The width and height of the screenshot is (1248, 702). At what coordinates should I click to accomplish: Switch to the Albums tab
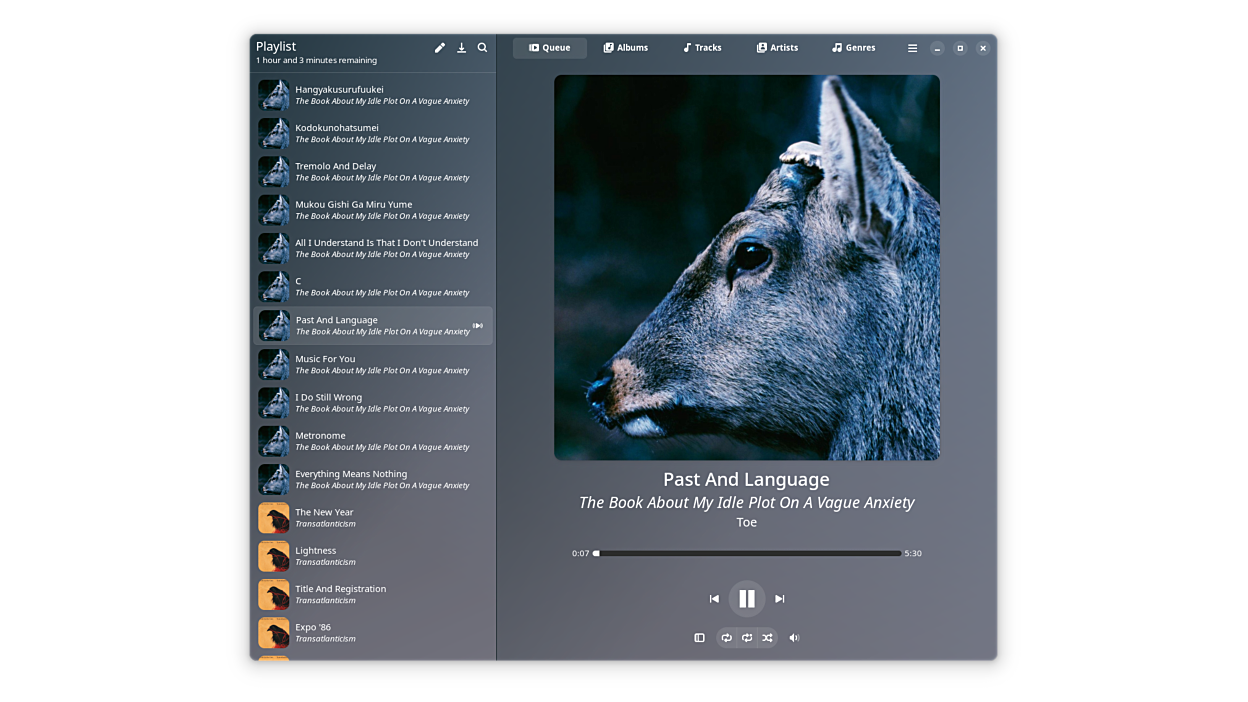pos(626,48)
